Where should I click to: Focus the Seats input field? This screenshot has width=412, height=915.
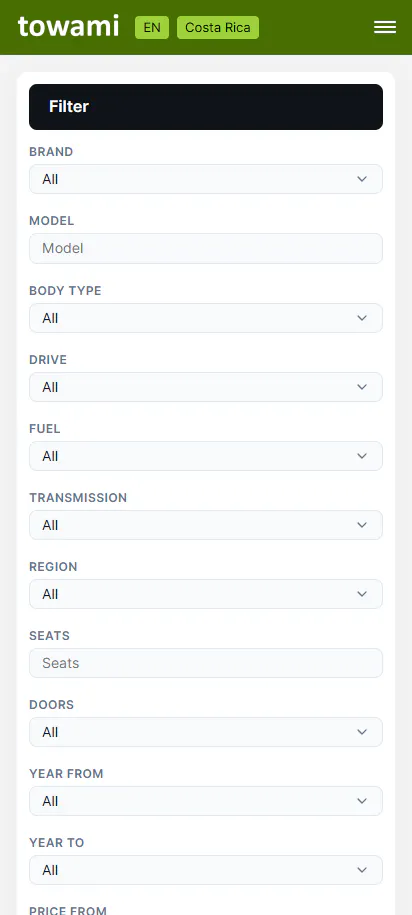[x=206, y=663]
